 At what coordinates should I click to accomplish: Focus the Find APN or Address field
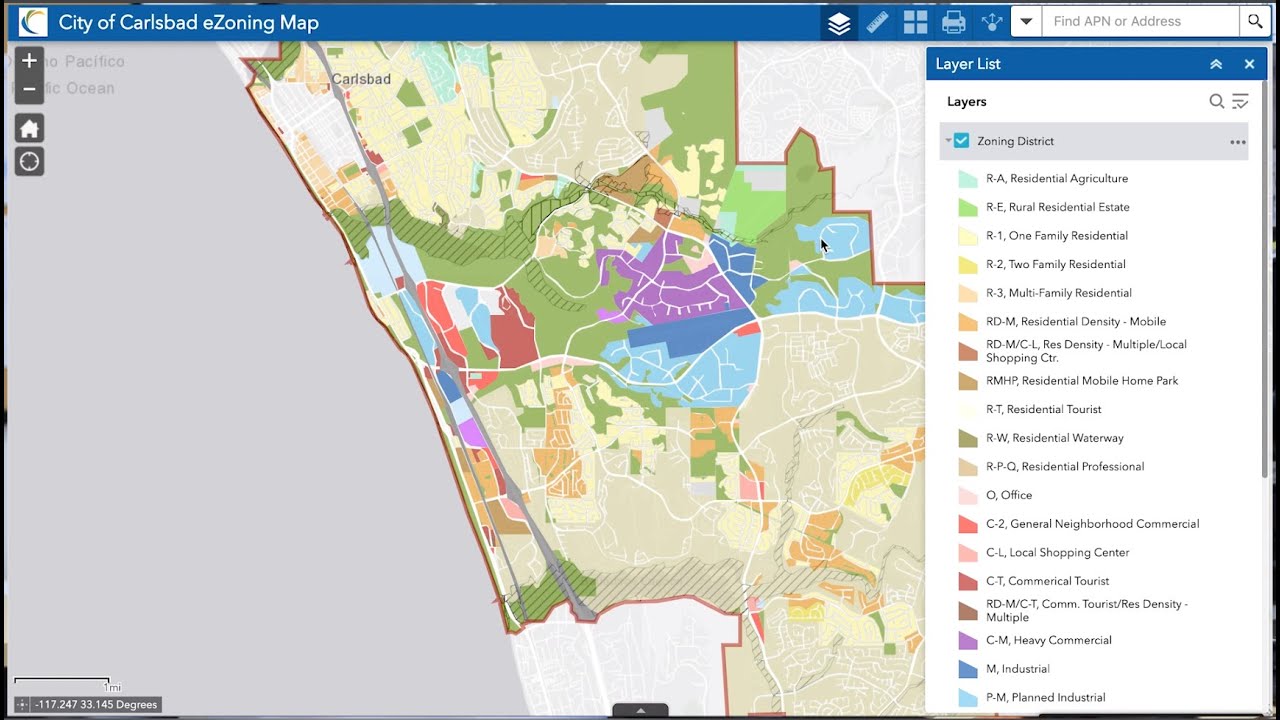pos(1141,21)
